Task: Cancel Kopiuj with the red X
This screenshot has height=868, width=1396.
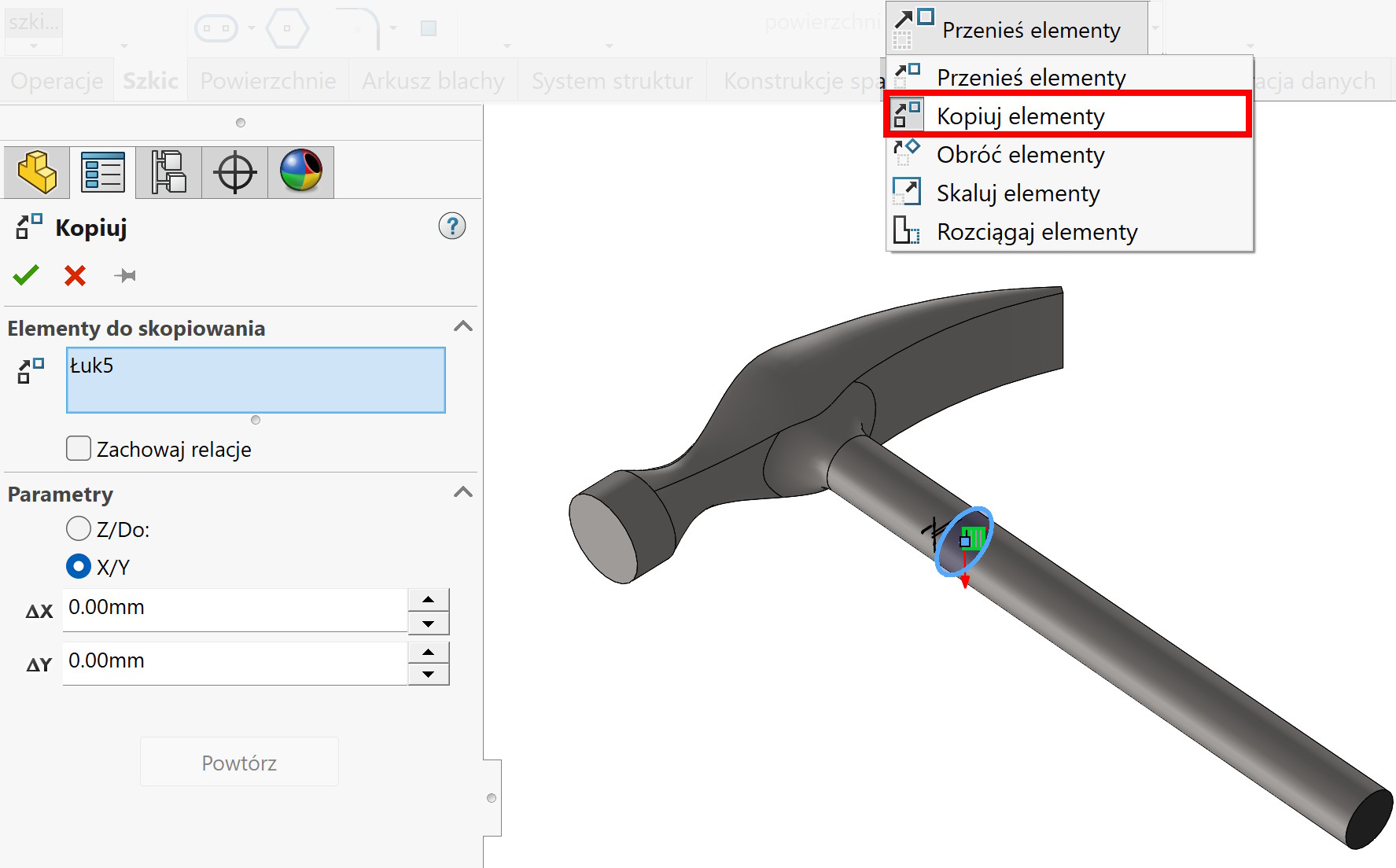Action: 76,275
